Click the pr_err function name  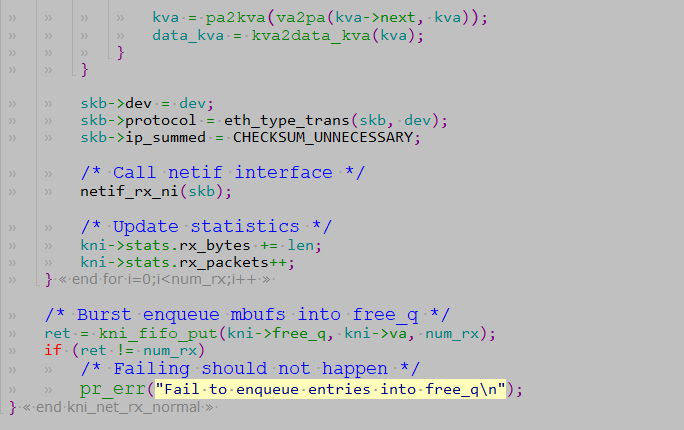[113, 389]
